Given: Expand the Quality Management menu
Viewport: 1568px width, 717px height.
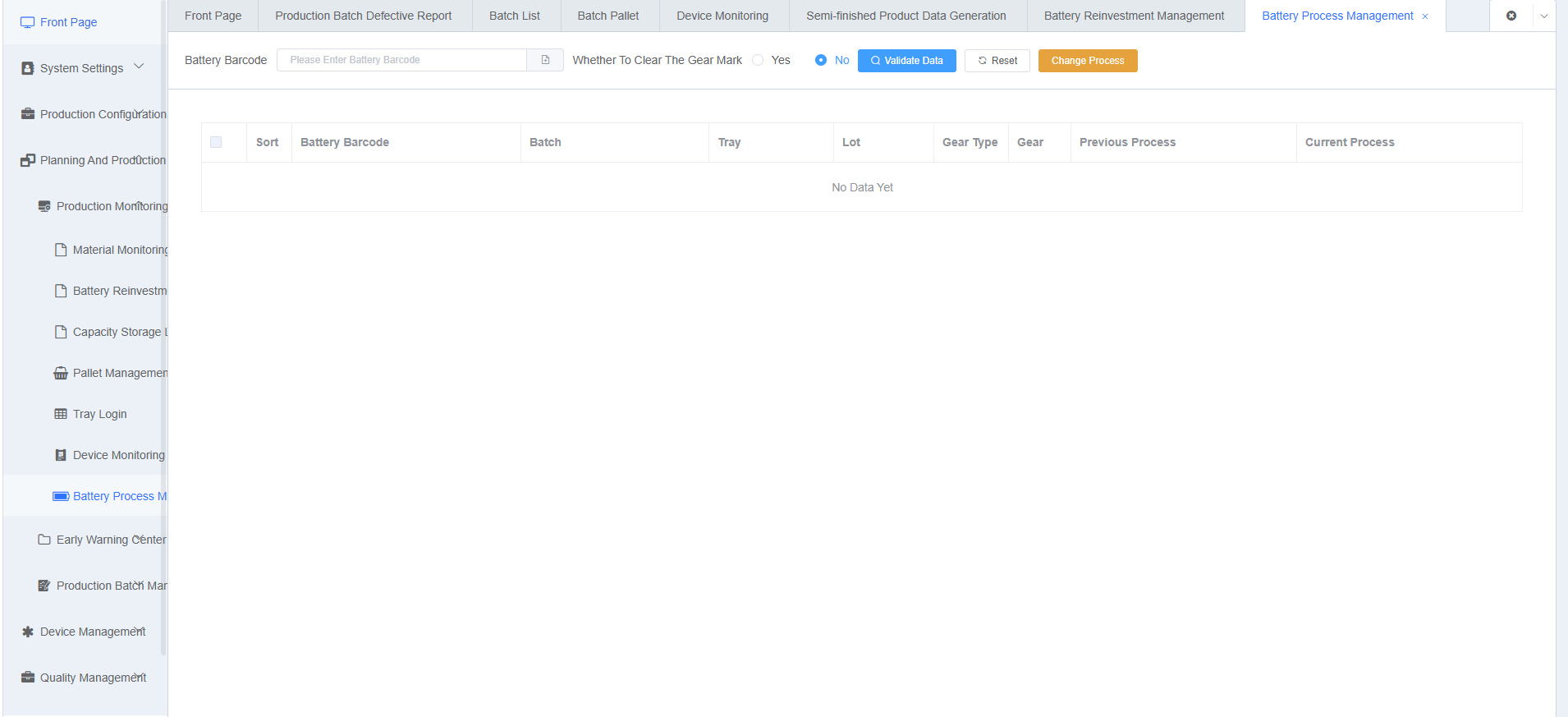Looking at the screenshot, I should [139, 676].
